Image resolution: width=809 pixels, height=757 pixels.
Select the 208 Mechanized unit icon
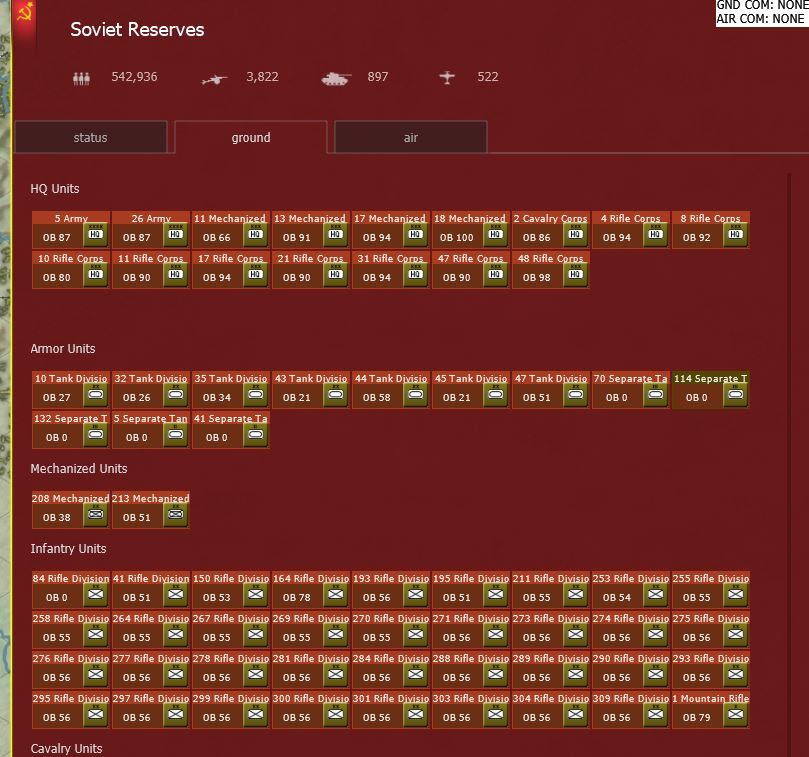coord(95,514)
